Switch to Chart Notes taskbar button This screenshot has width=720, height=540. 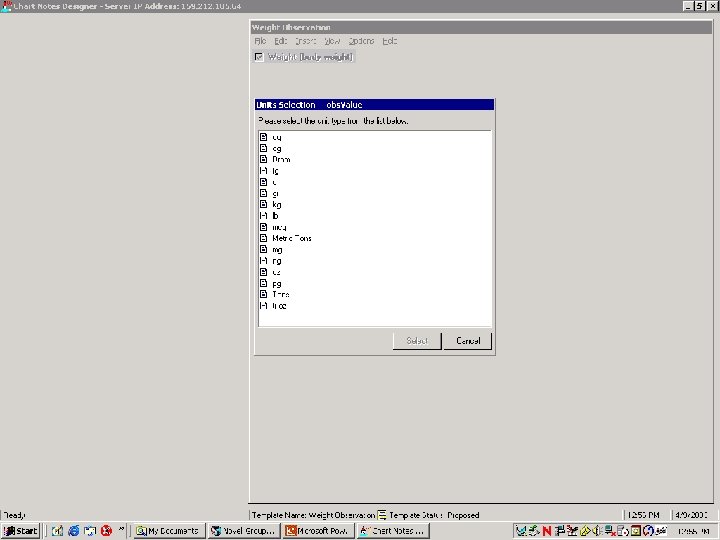click(393, 531)
